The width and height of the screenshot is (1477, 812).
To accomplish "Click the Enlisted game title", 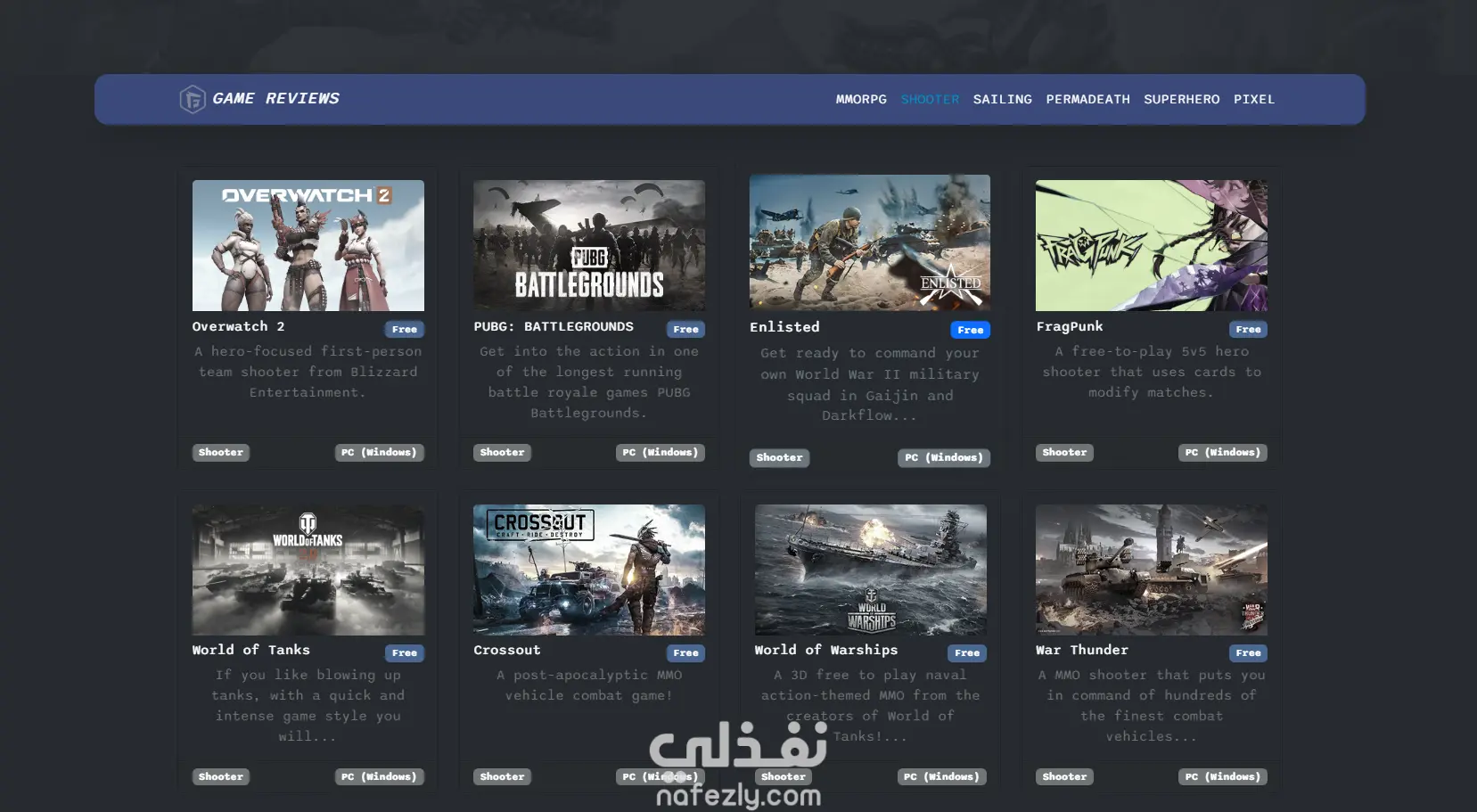I will (x=784, y=327).
